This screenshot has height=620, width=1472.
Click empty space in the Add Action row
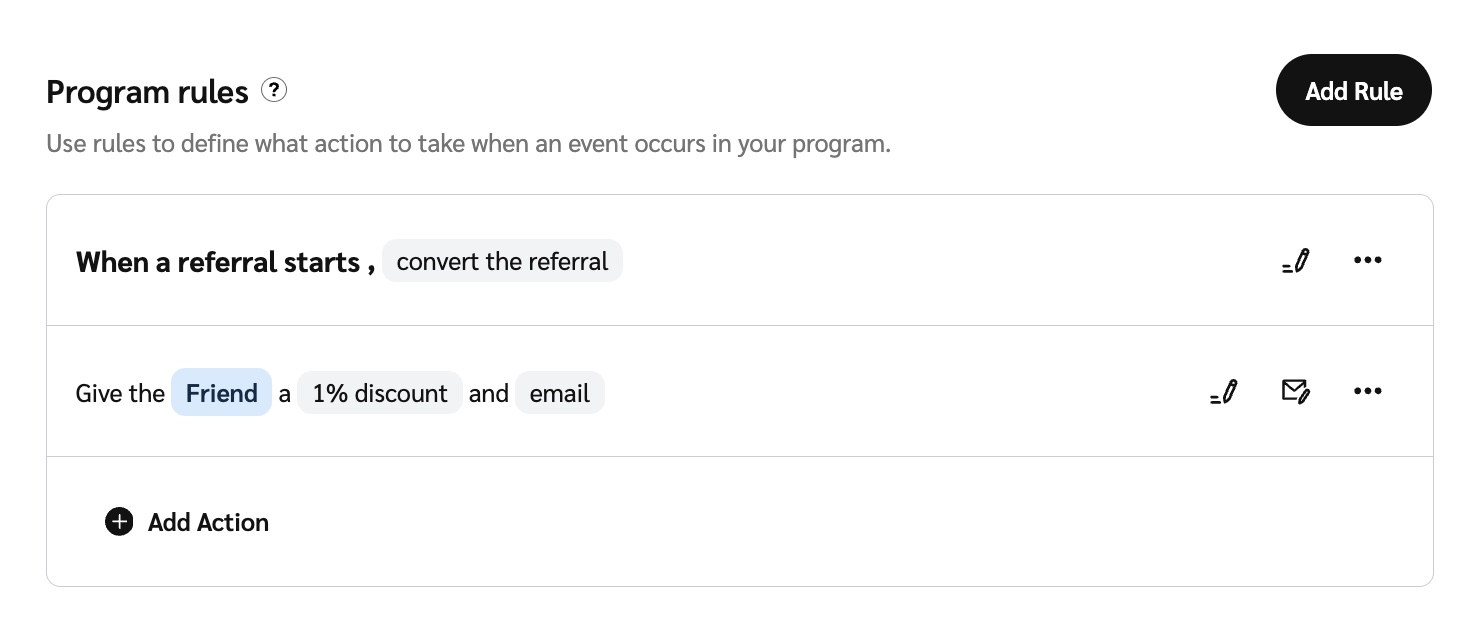click(800, 522)
